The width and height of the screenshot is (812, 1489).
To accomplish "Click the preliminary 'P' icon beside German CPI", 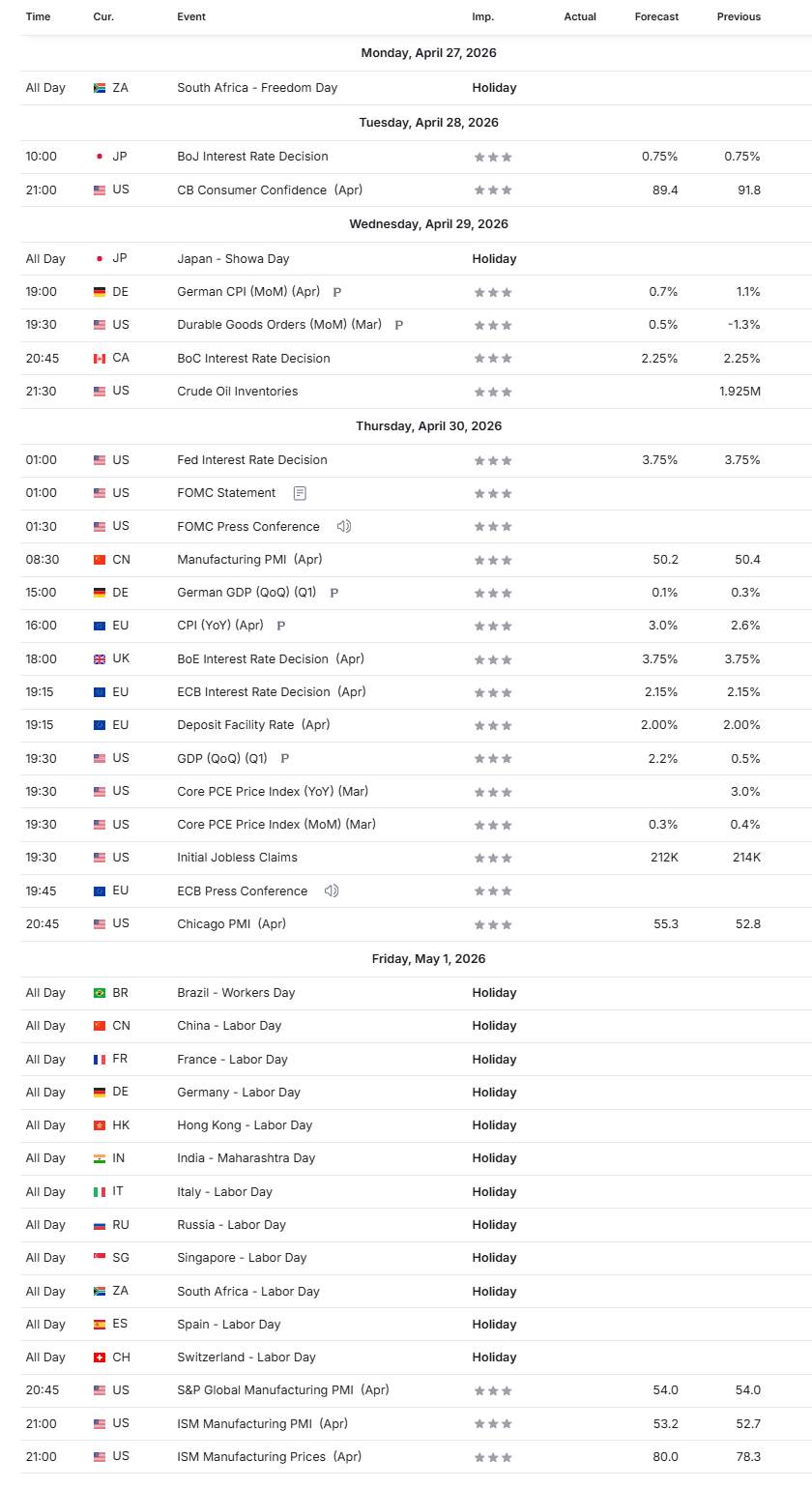I will pyautogui.click(x=336, y=292).
